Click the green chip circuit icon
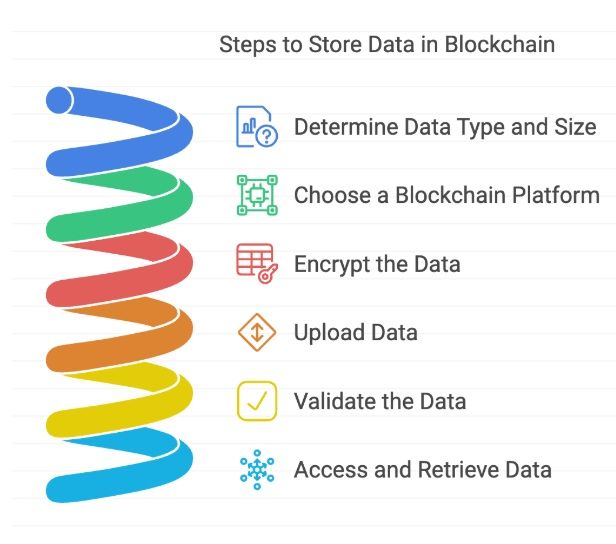 coord(257,195)
